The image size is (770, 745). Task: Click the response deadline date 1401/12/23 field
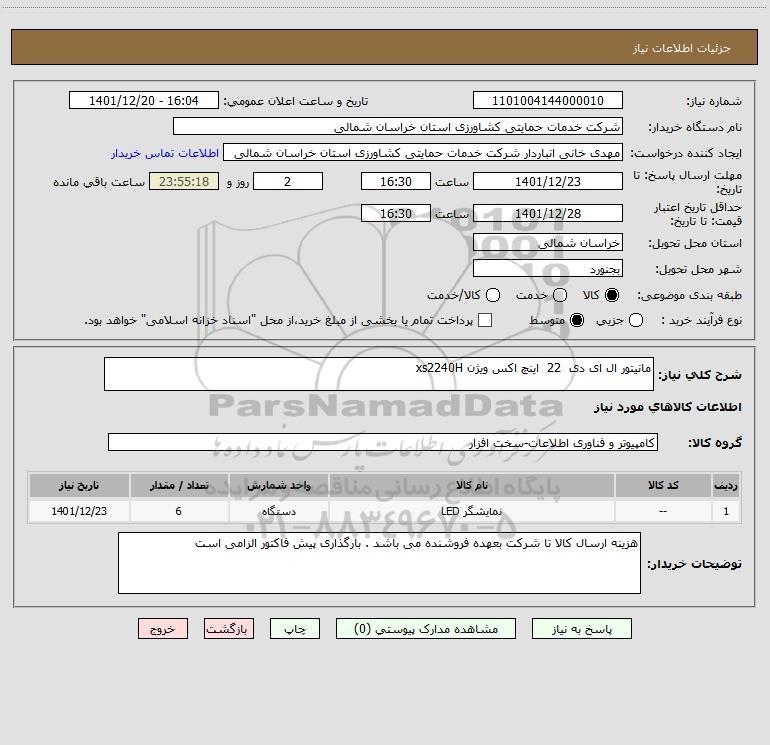pyautogui.click(x=548, y=181)
